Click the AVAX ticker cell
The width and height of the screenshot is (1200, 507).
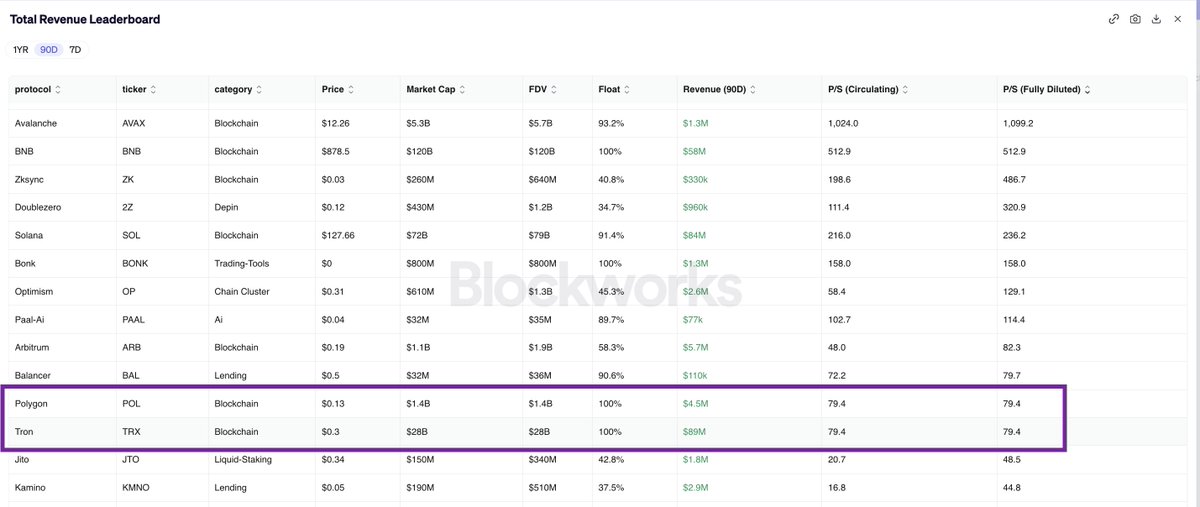point(133,123)
